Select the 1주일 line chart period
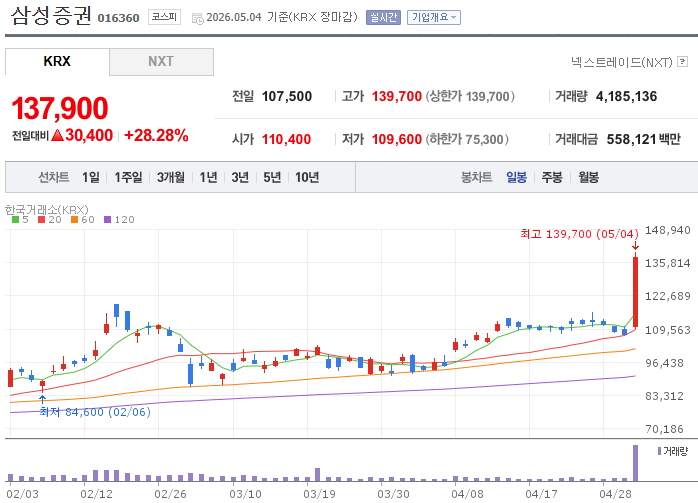The width and height of the screenshot is (698, 503). coord(128,177)
